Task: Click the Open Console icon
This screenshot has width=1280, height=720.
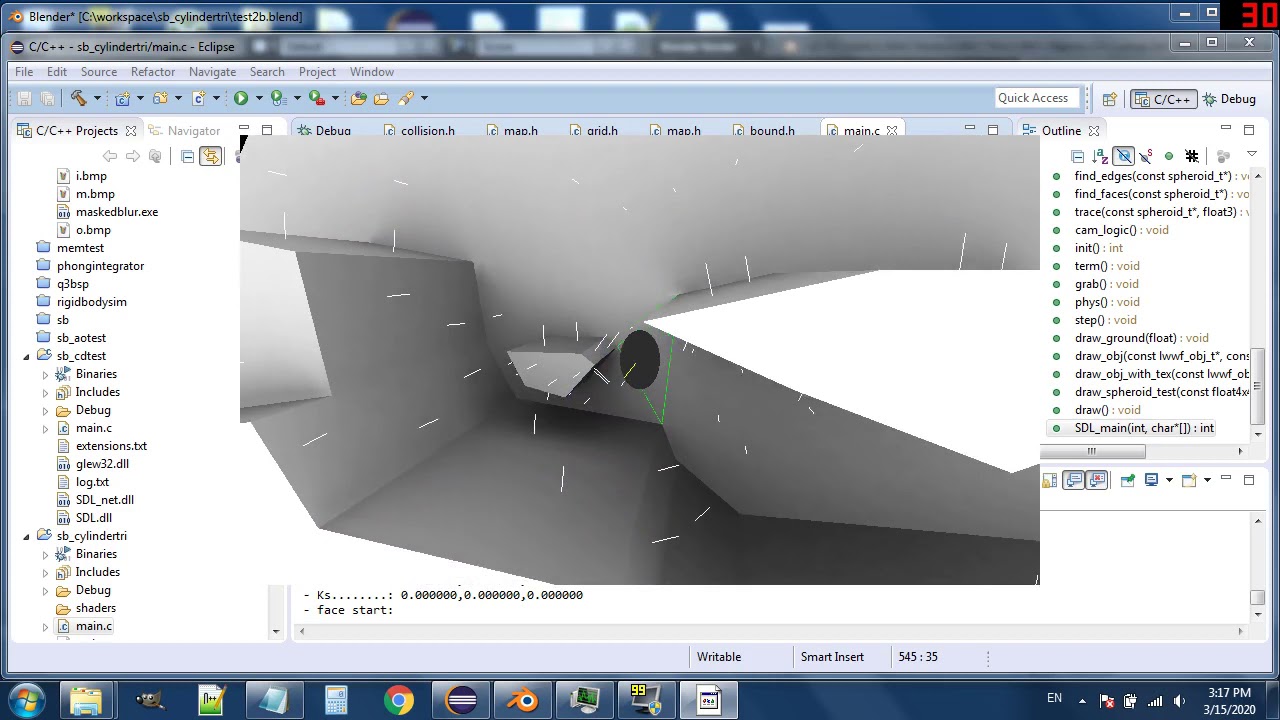Action: click(x=1189, y=481)
